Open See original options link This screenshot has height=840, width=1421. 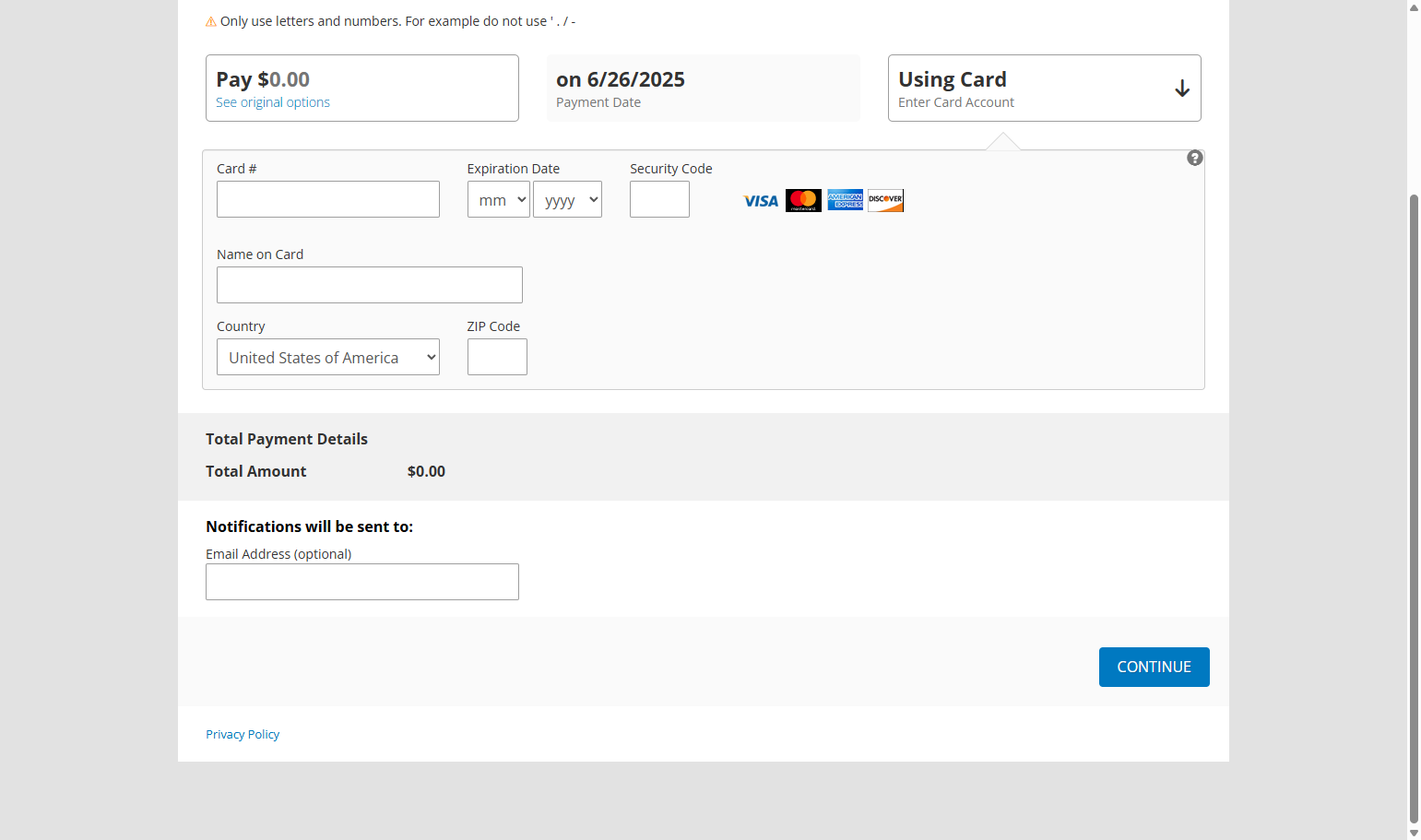[x=273, y=102]
